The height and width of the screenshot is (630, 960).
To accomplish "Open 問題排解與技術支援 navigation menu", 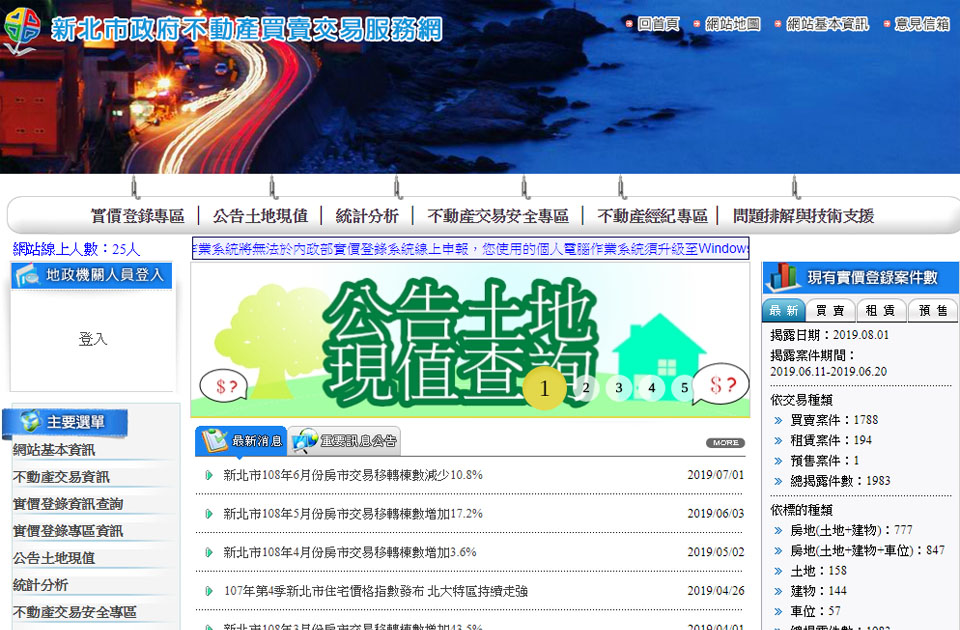I will (x=803, y=216).
